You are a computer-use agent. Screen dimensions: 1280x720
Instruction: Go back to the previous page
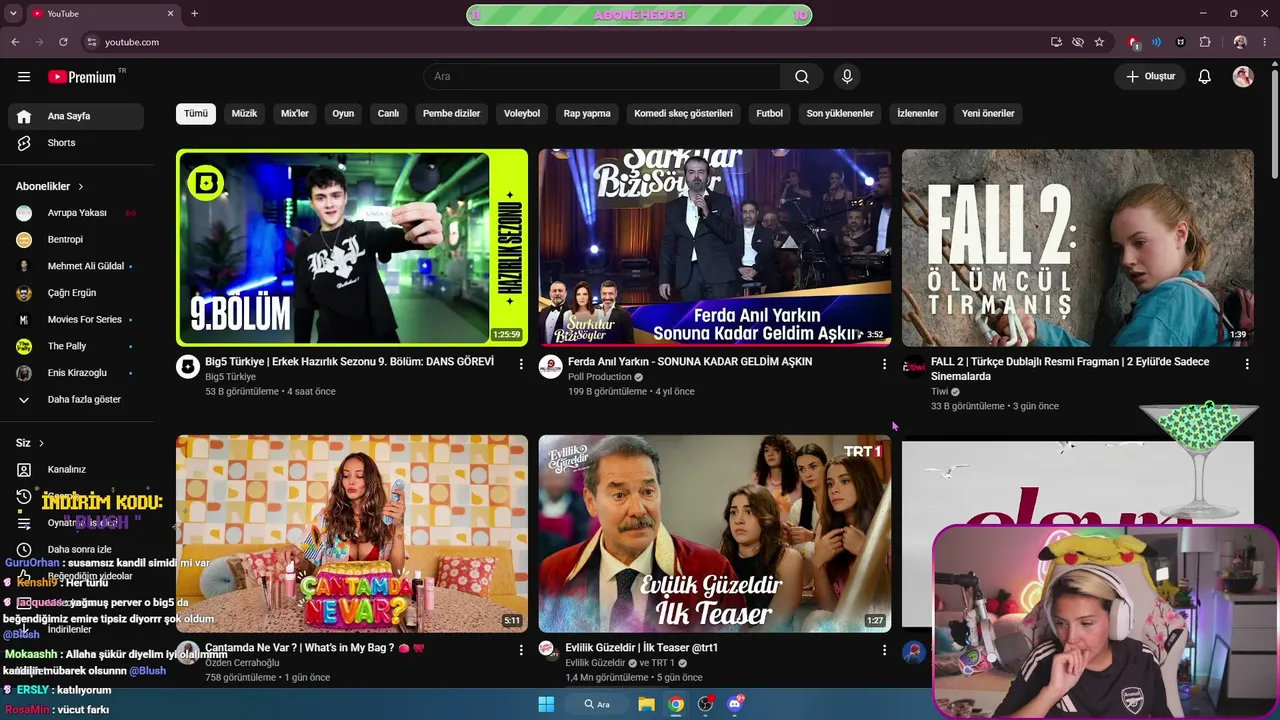coord(15,42)
